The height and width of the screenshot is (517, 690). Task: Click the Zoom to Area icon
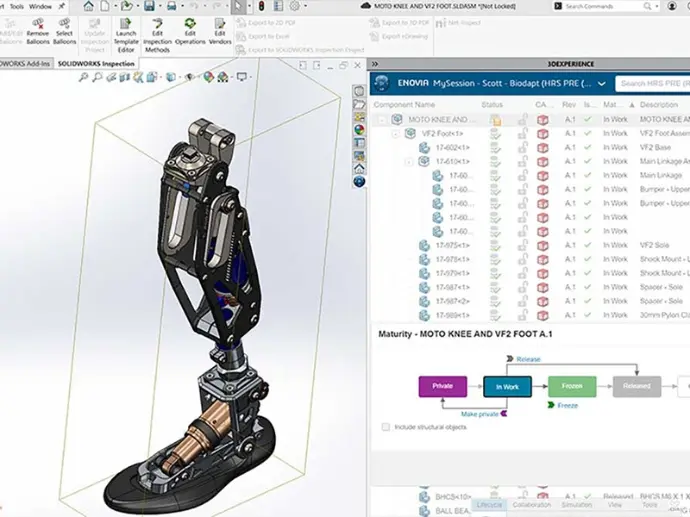(97, 77)
